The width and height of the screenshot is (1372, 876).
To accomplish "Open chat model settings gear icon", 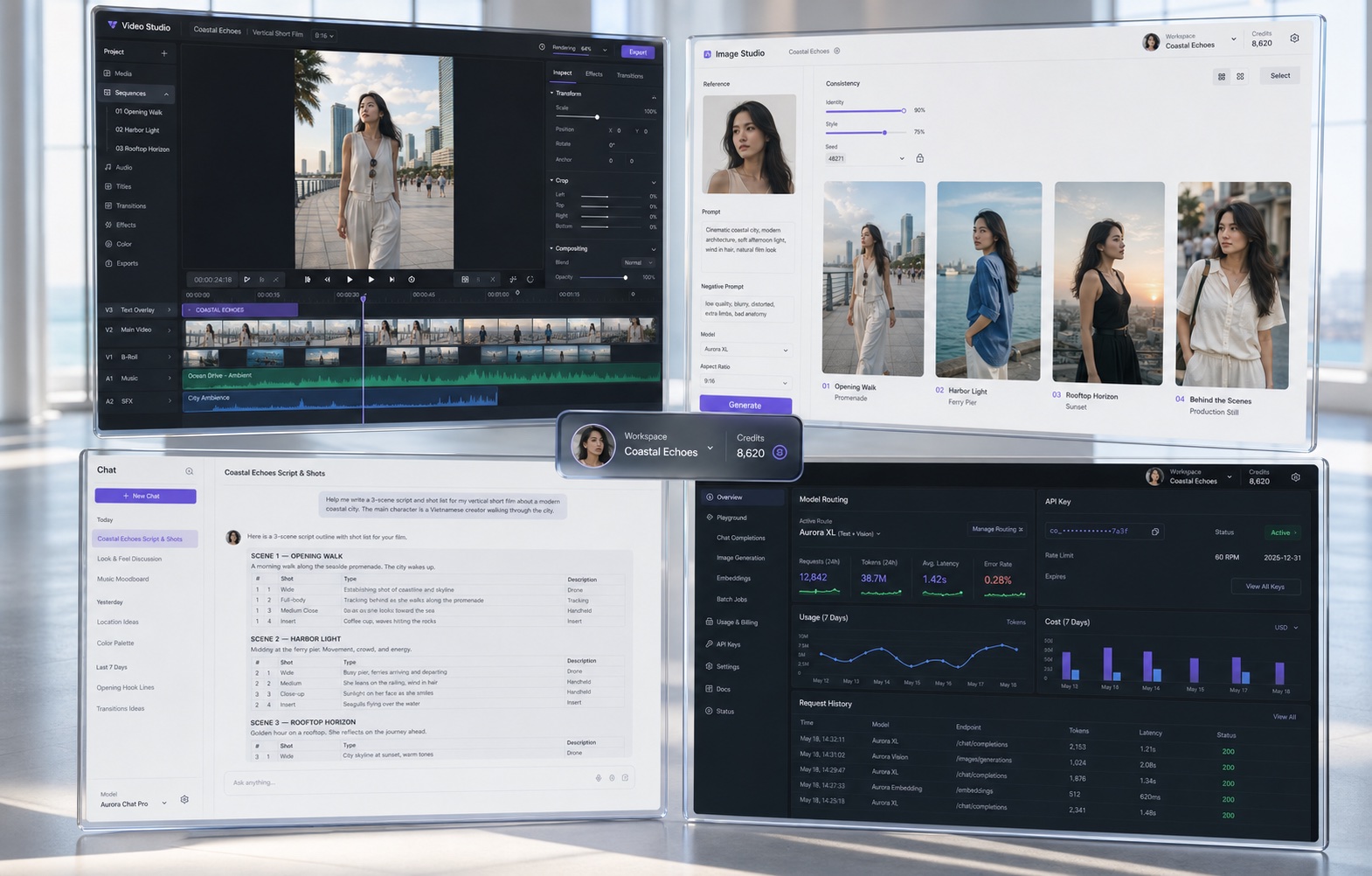I will click(x=184, y=799).
